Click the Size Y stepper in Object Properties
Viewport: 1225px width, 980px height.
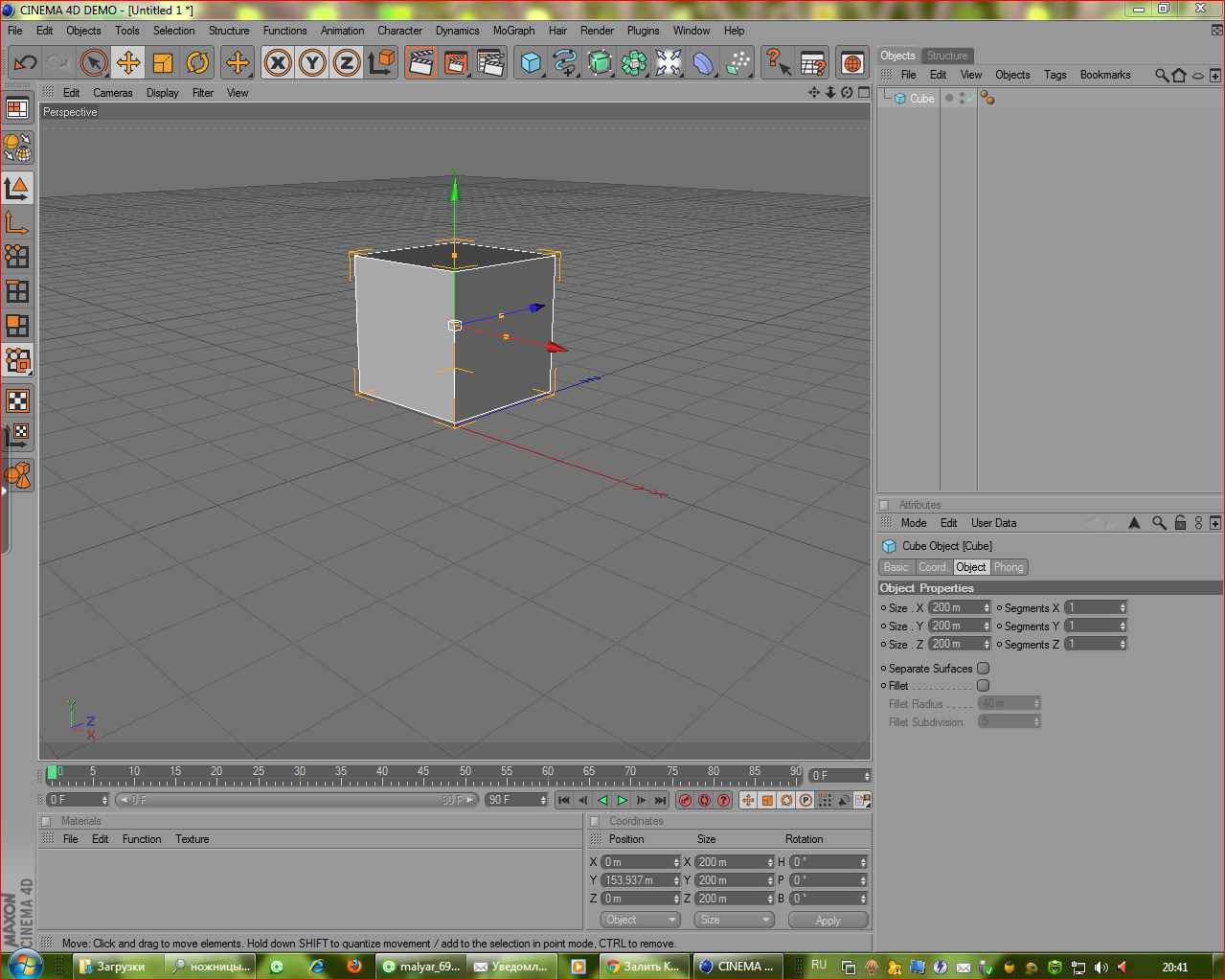987,626
